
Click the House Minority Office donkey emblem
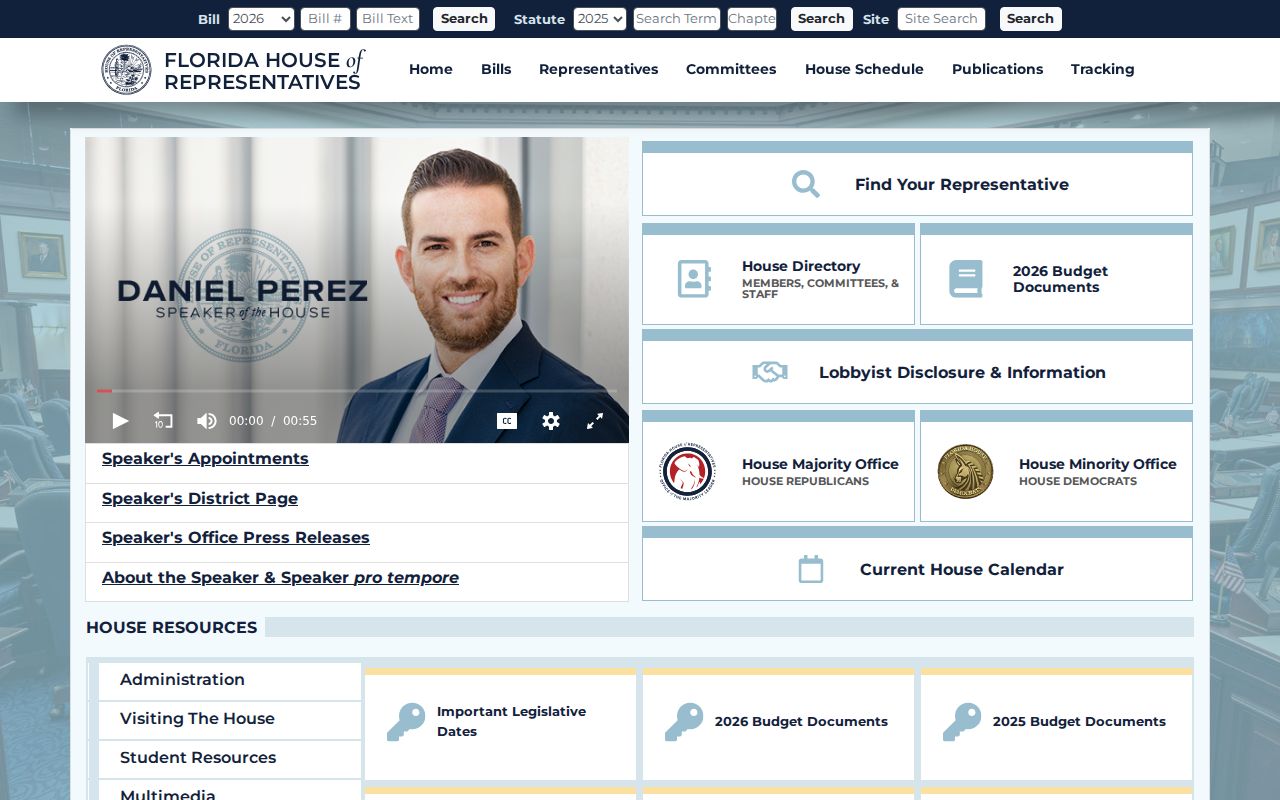point(965,472)
